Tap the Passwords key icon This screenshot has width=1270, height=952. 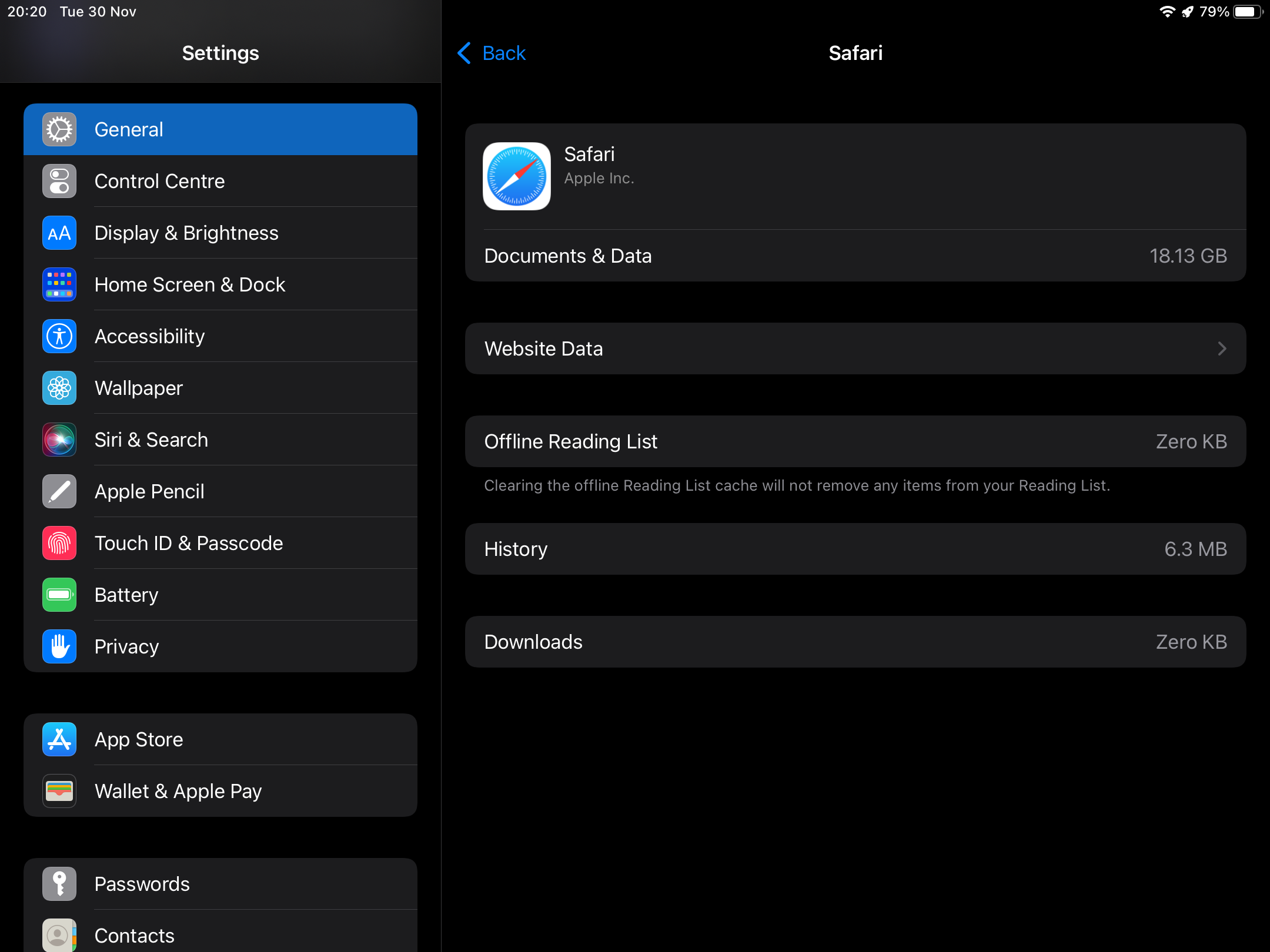click(59, 884)
